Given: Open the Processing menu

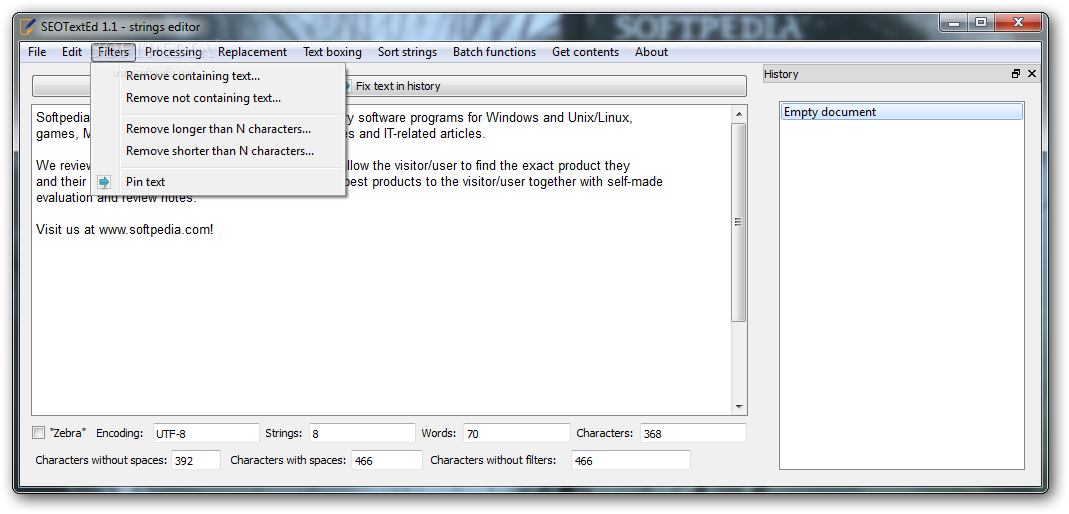Looking at the screenshot, I should [x=173, y=52].
